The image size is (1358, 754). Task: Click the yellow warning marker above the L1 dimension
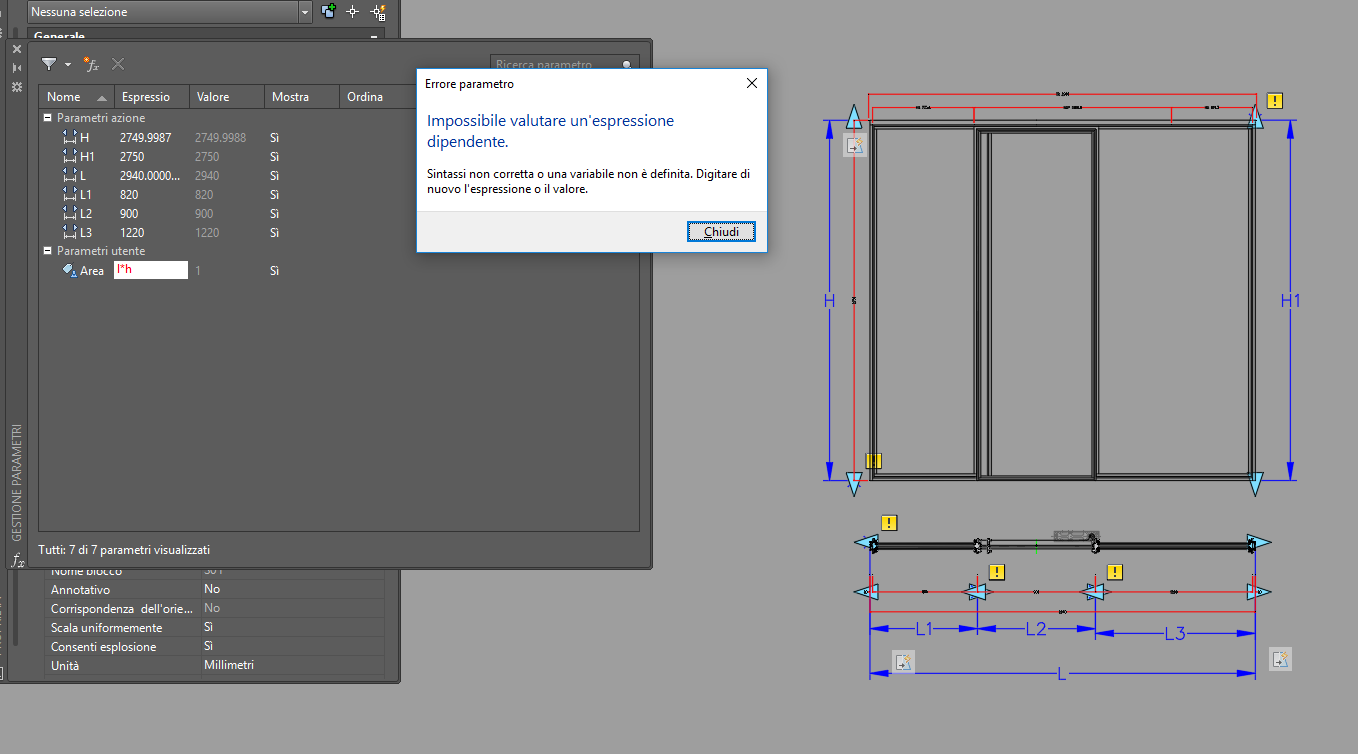(996, 571)
